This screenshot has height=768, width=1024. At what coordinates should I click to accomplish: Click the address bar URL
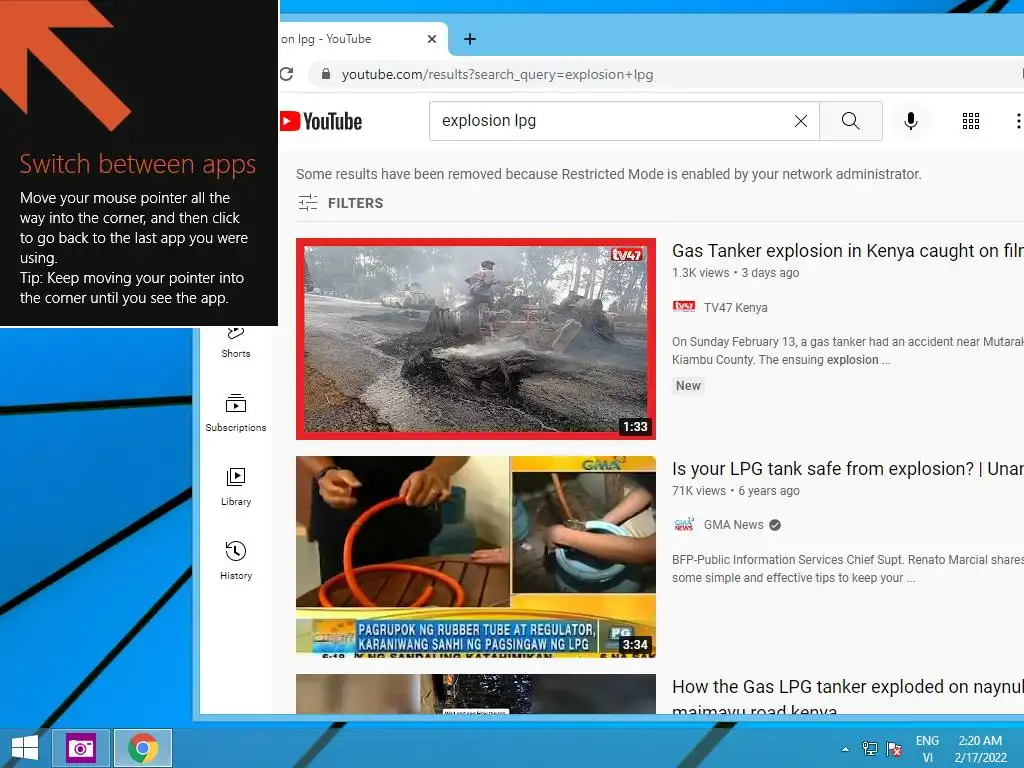[x=497, y=74]
